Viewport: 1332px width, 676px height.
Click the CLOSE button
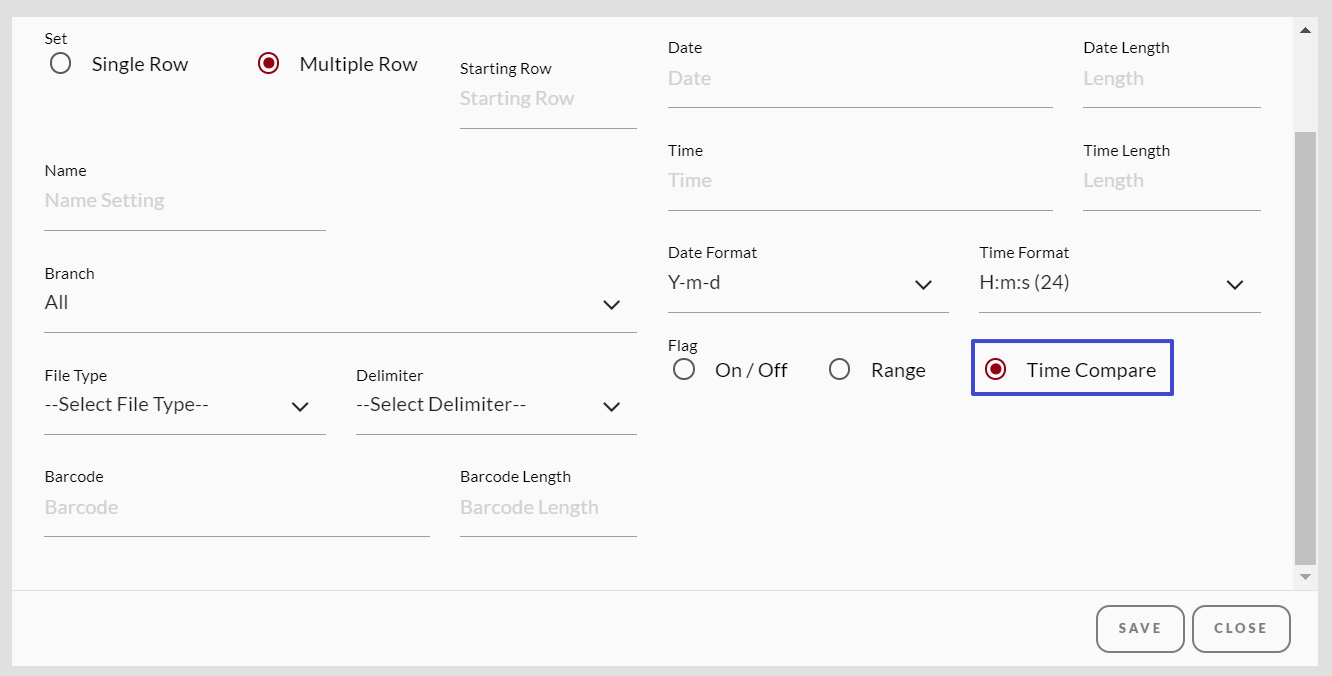tap(1241, 629)
